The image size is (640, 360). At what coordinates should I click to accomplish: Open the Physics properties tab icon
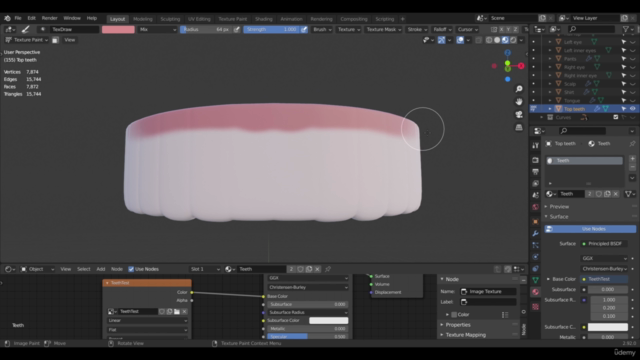coord(536,257)
